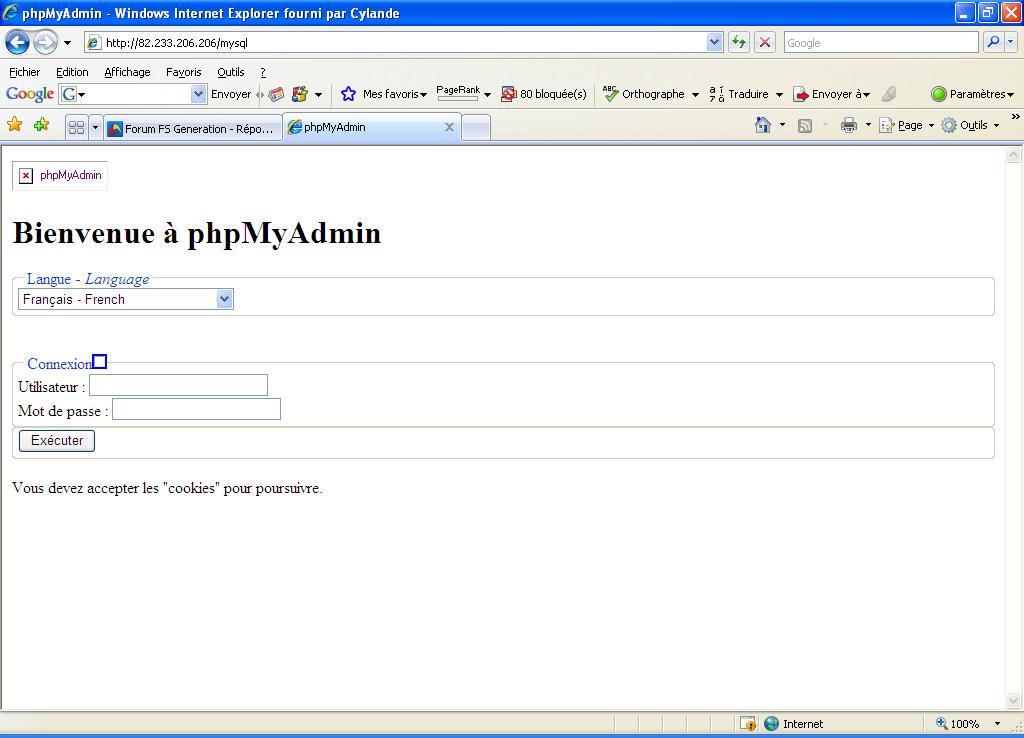Viewport: 1024px width, 738px height.
Task: Stop loading with the red X icon
Action: click(x=765, y=43)
